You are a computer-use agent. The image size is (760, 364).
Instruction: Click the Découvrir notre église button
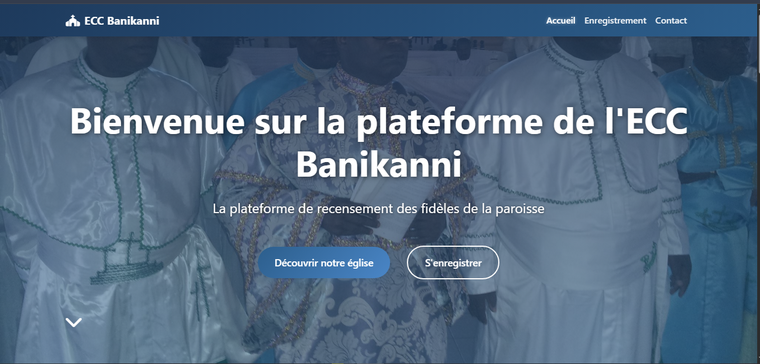pyautogui.click(x=324, y=263)
